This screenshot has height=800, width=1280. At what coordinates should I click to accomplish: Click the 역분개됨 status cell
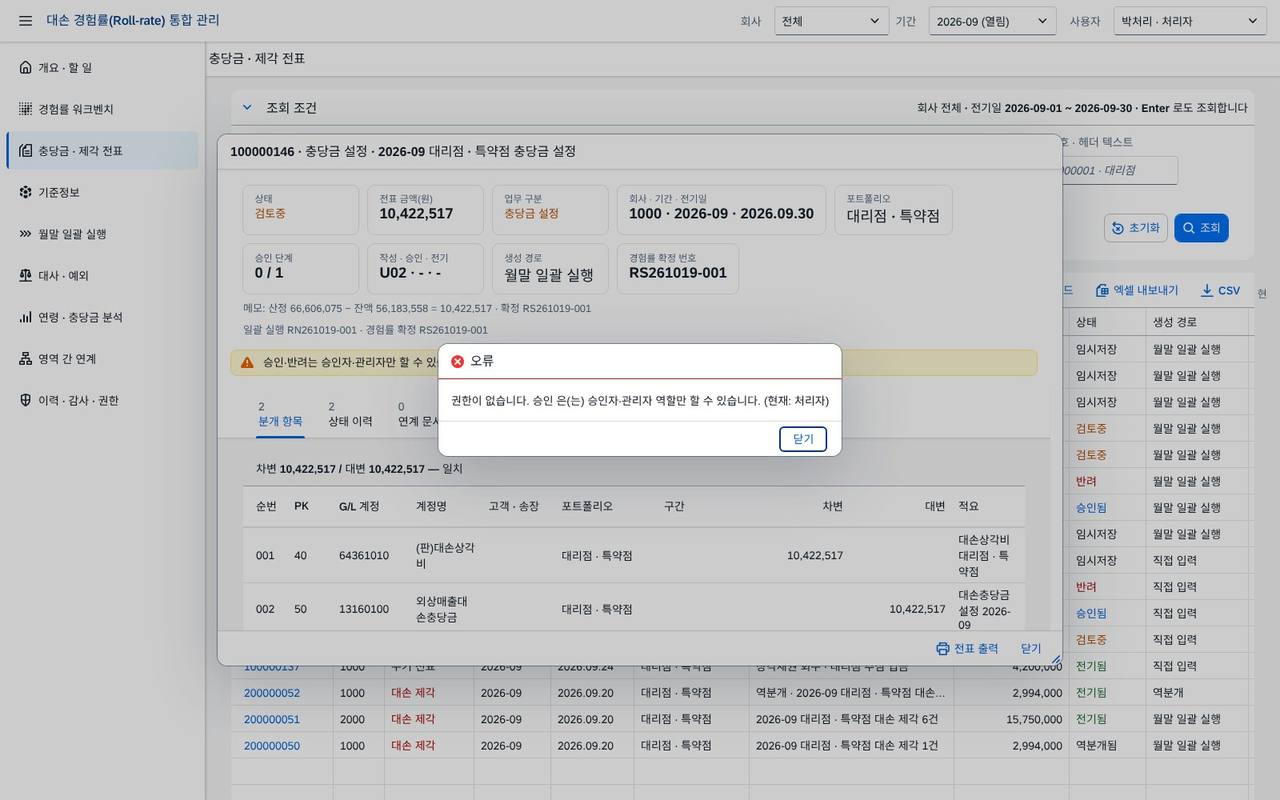click(x=1095, y=745)
